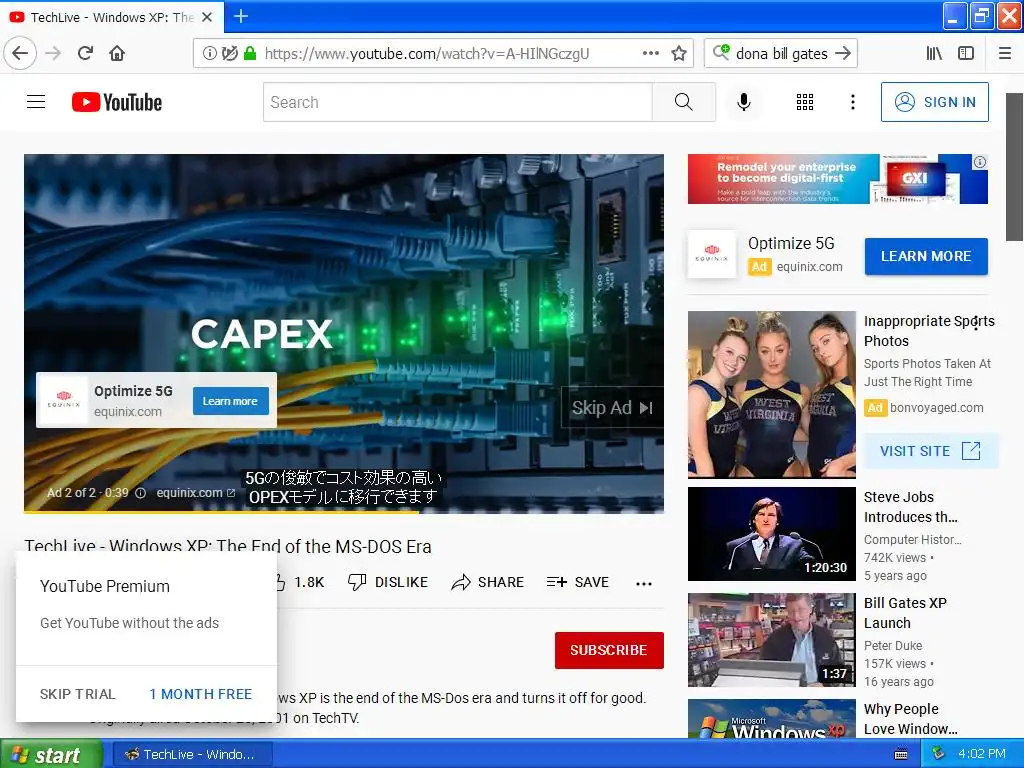Open Inappropriate Sports Photos ad thumbnail
This screenshot has height=768, width=1024.
pos(771,394)
